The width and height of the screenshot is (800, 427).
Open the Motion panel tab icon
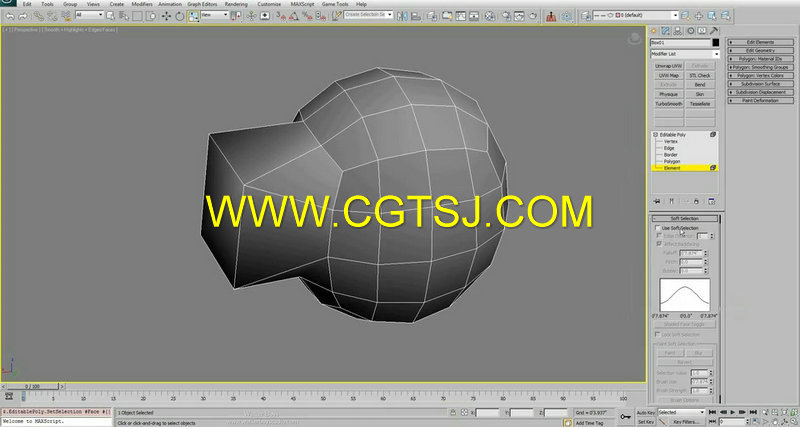tap(690, 31)
